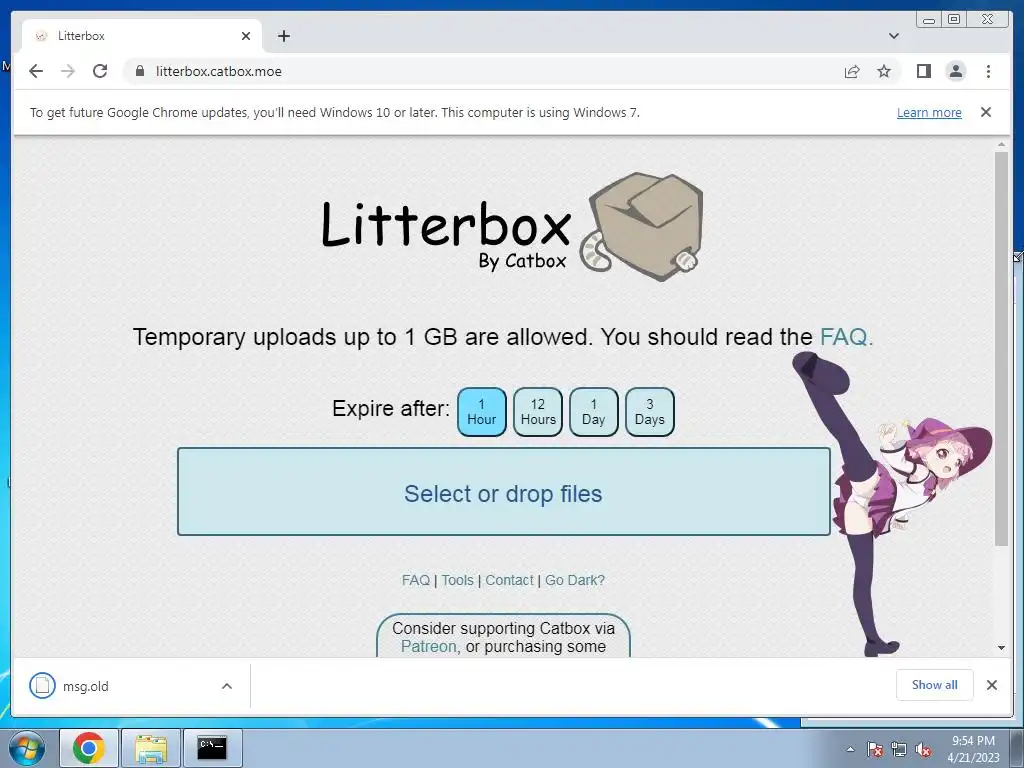Screen dimensions: 1024x768
Task: Expand the msg.old download options chevron
Action: click(x=227, y=686)
